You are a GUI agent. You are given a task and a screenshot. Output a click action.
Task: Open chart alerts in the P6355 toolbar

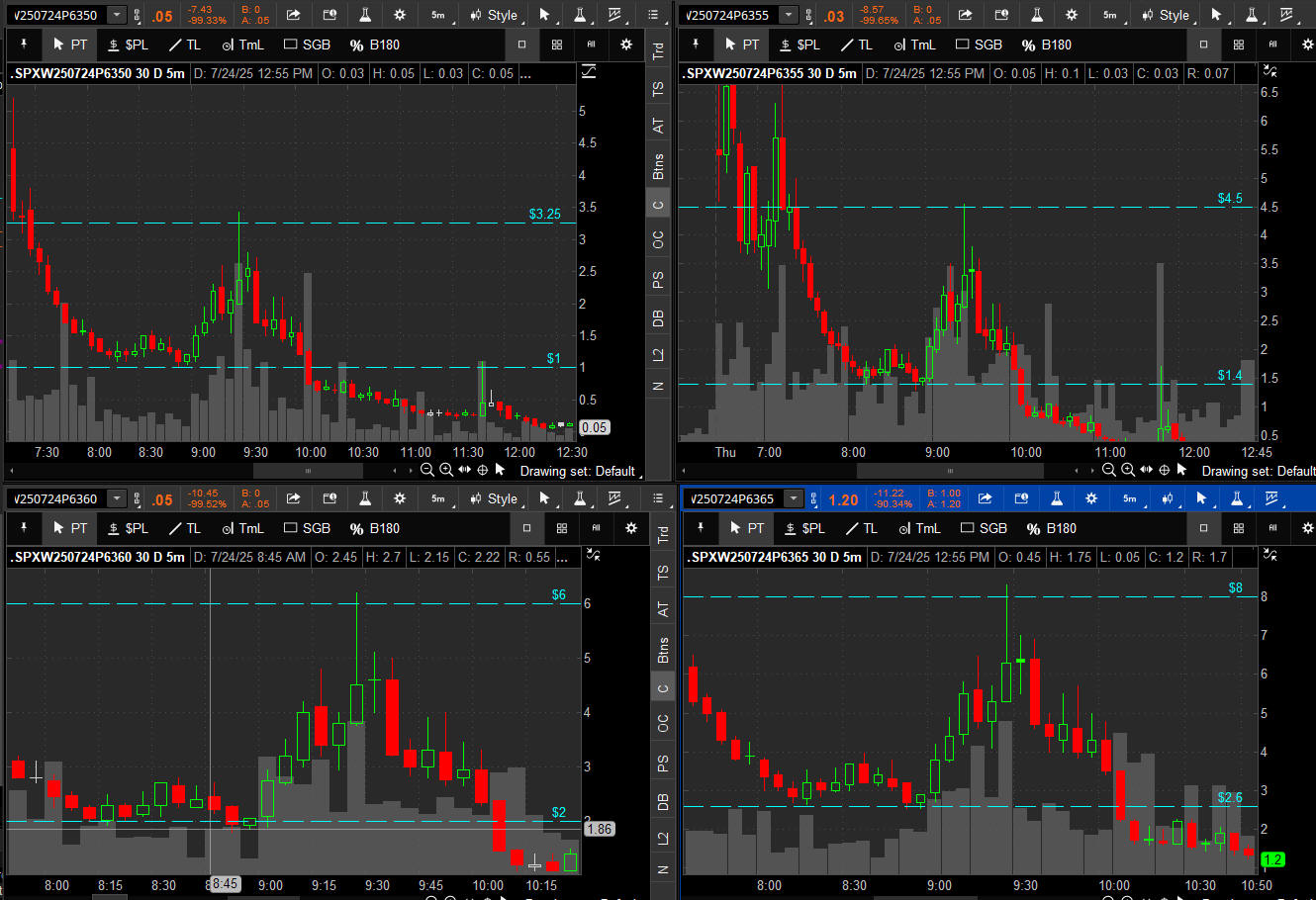click(1001, 15)
